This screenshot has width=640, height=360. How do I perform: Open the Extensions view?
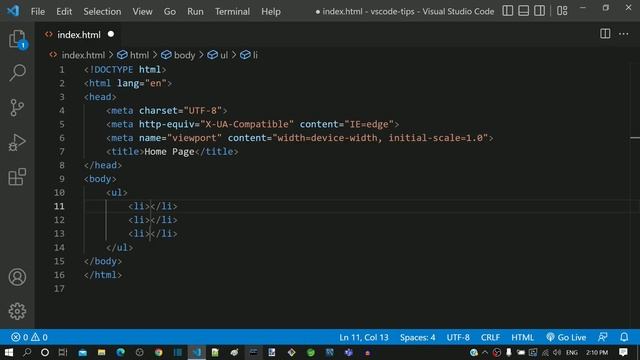pos(17,177)
